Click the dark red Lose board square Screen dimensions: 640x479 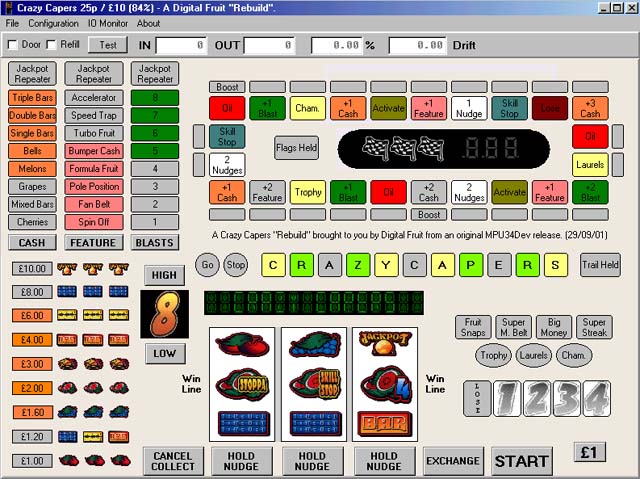tap(550, 108)
